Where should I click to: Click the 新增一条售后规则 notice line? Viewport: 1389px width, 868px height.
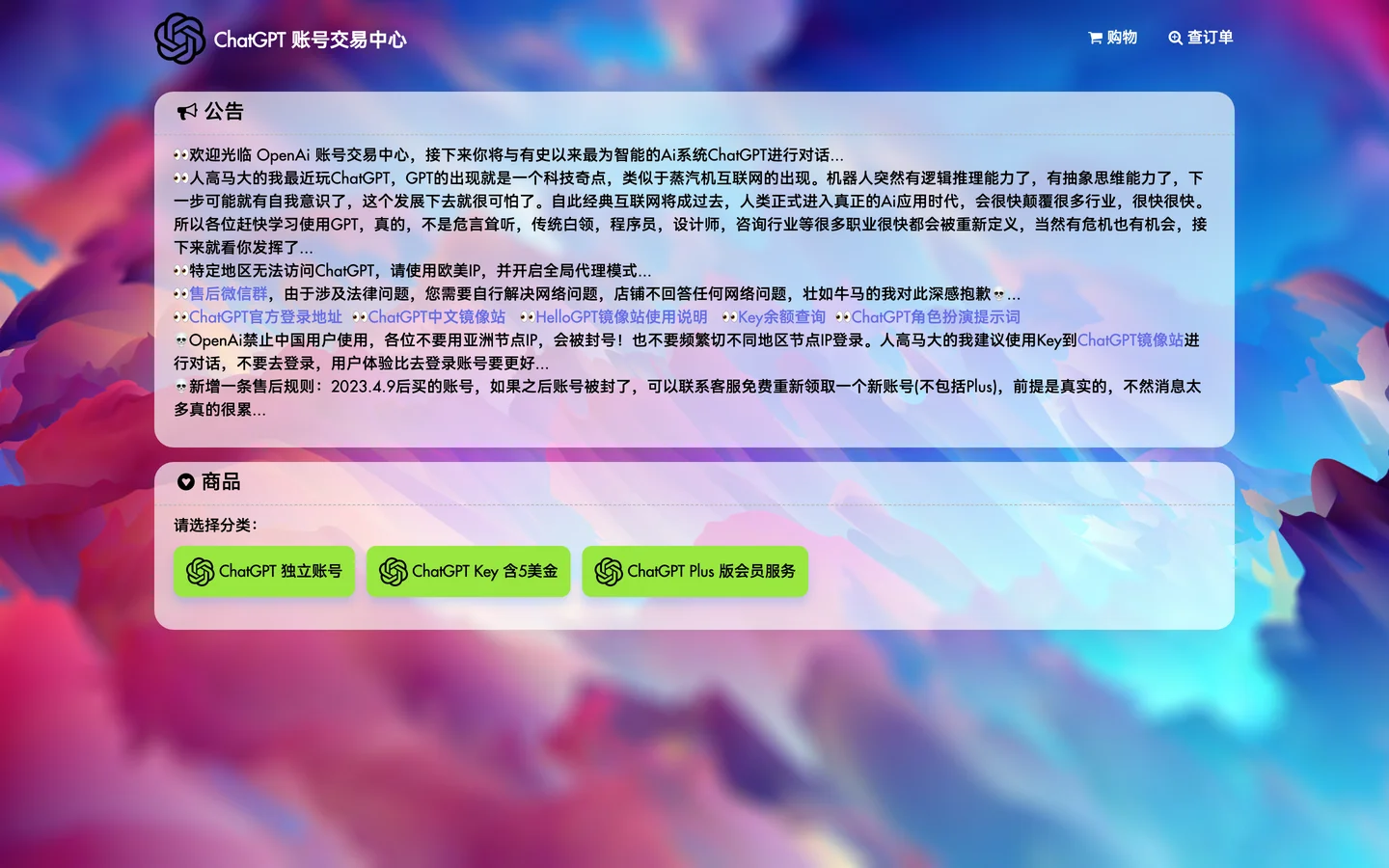tap(687, 398)
